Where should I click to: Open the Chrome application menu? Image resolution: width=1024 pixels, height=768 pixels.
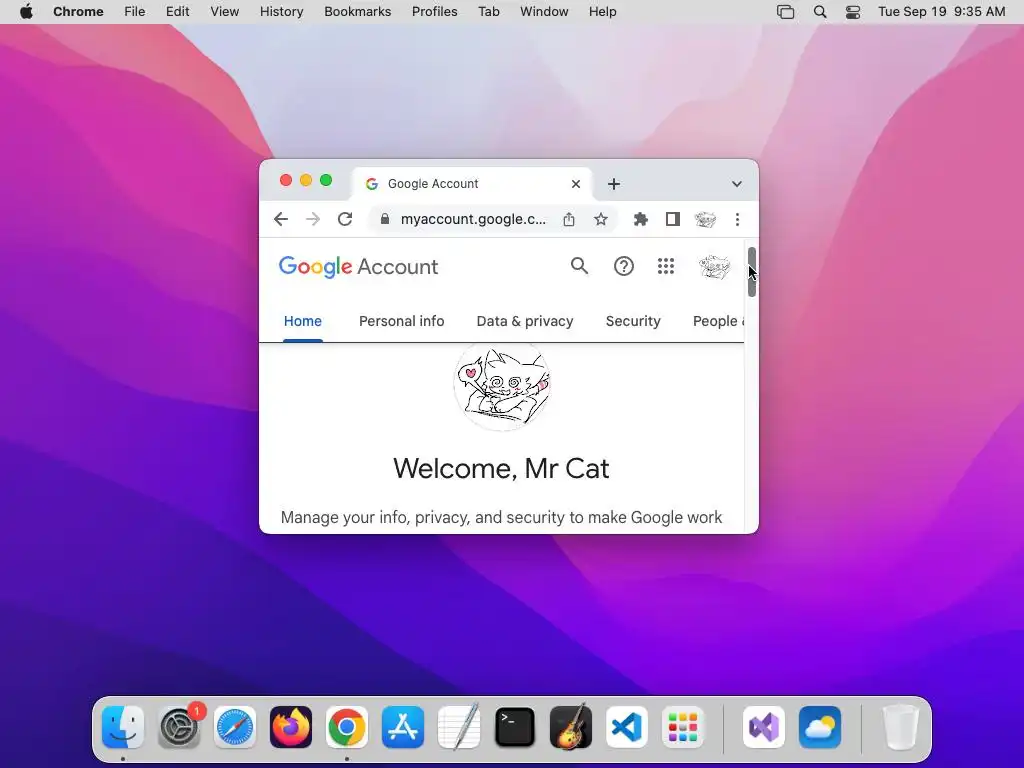point(78,12)
